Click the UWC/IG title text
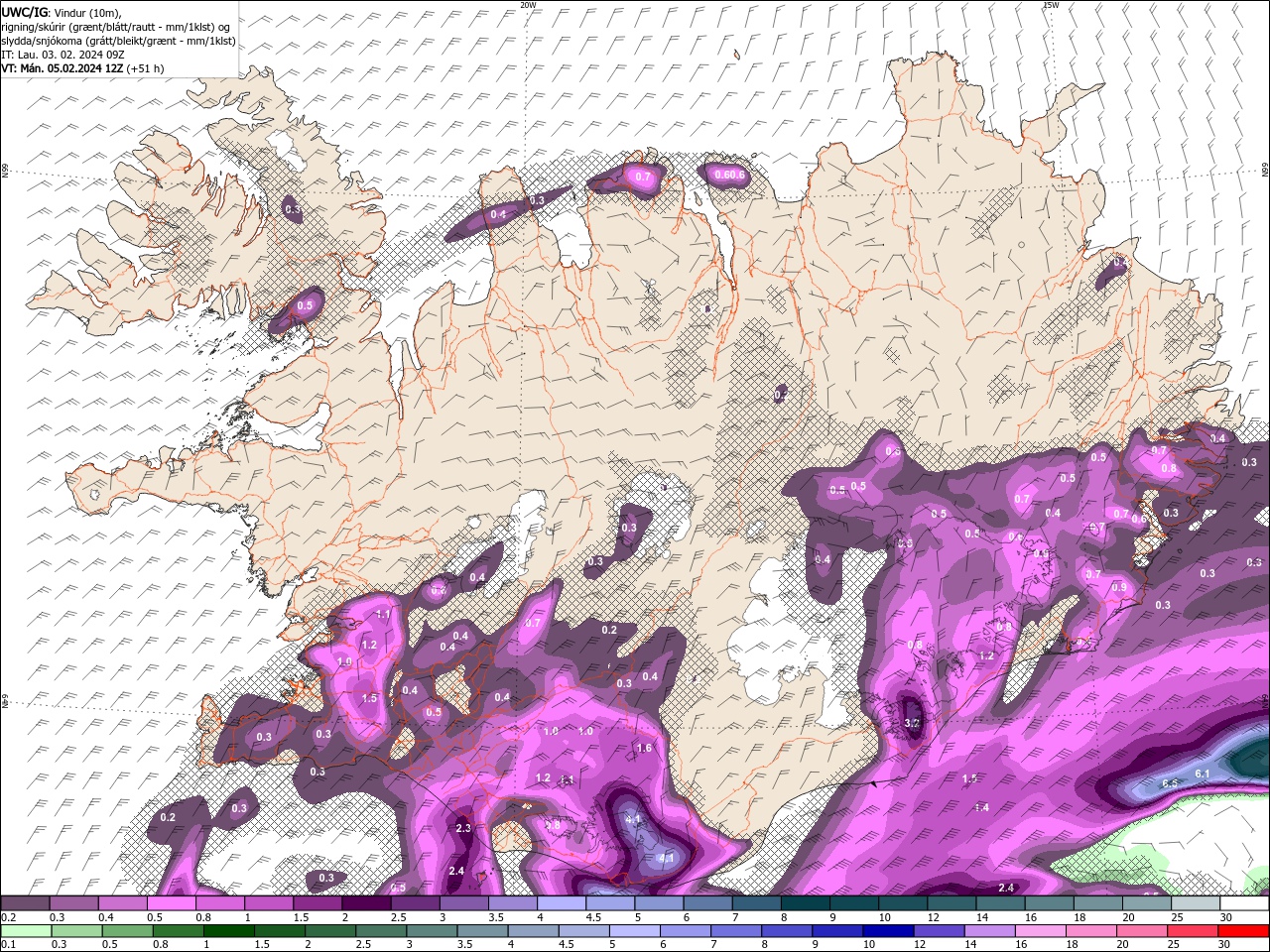This screenshot has height=952, width=1270. pos(24,12)
